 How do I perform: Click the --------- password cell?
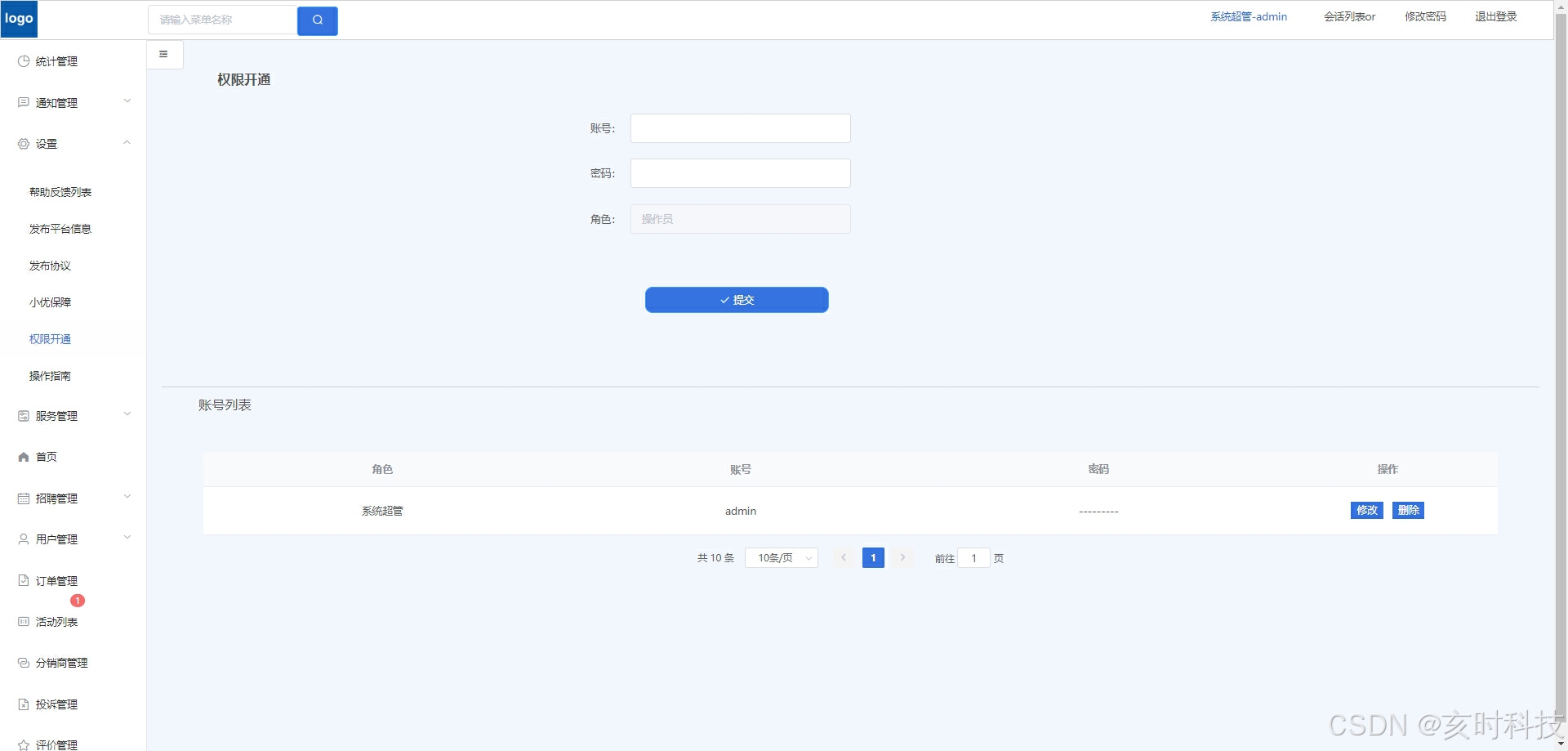[1098, 512]
